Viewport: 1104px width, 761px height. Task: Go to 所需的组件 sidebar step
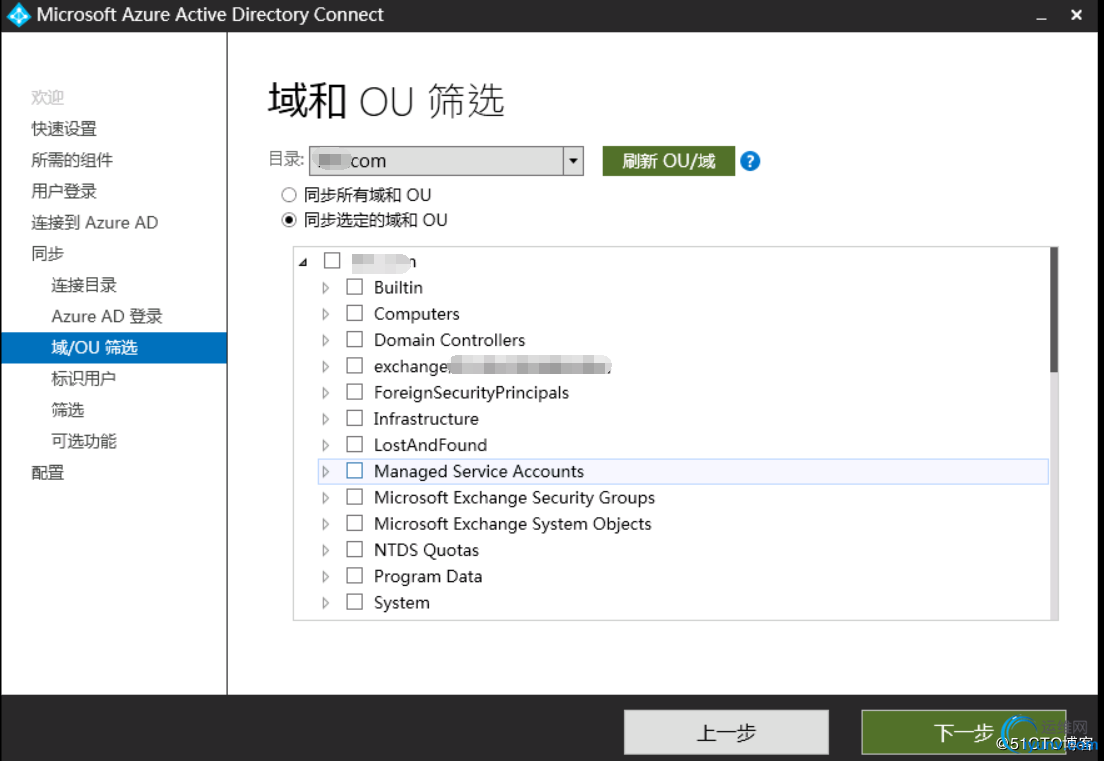point(72,160)
